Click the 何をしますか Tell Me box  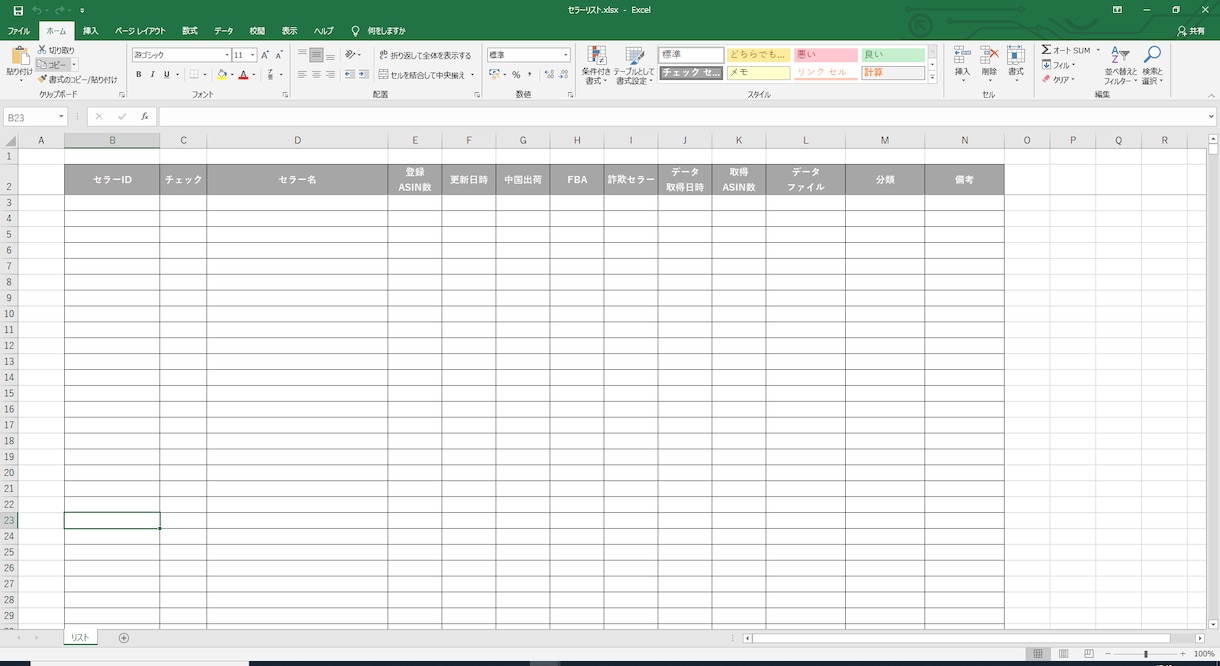[x=386, y=31]
